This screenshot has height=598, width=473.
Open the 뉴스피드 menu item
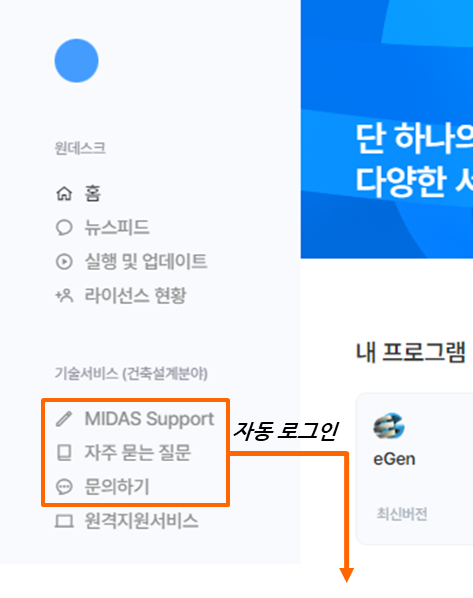click(x=117, y=228)
